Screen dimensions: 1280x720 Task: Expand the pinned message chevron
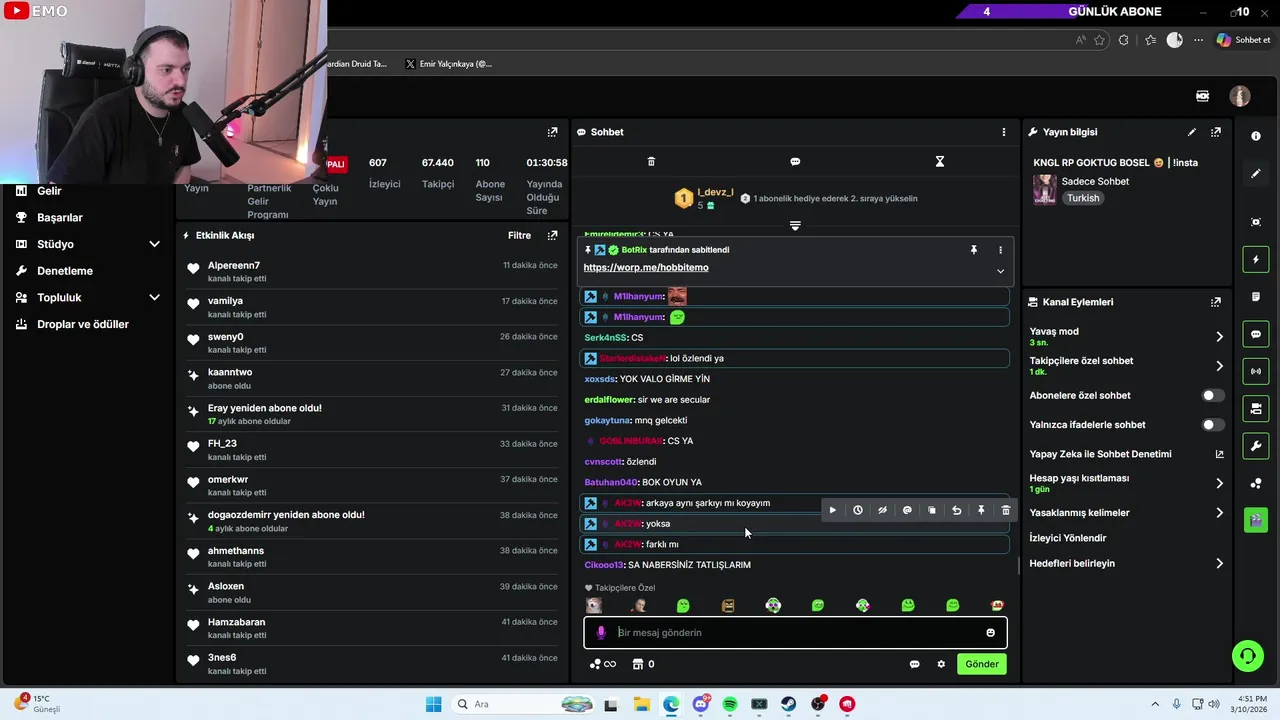point(1000,271)
